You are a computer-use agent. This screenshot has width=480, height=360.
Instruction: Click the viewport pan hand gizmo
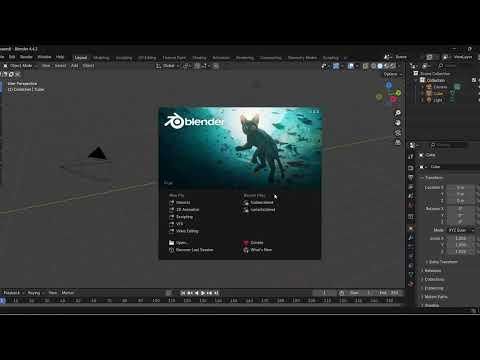point(398,123)
